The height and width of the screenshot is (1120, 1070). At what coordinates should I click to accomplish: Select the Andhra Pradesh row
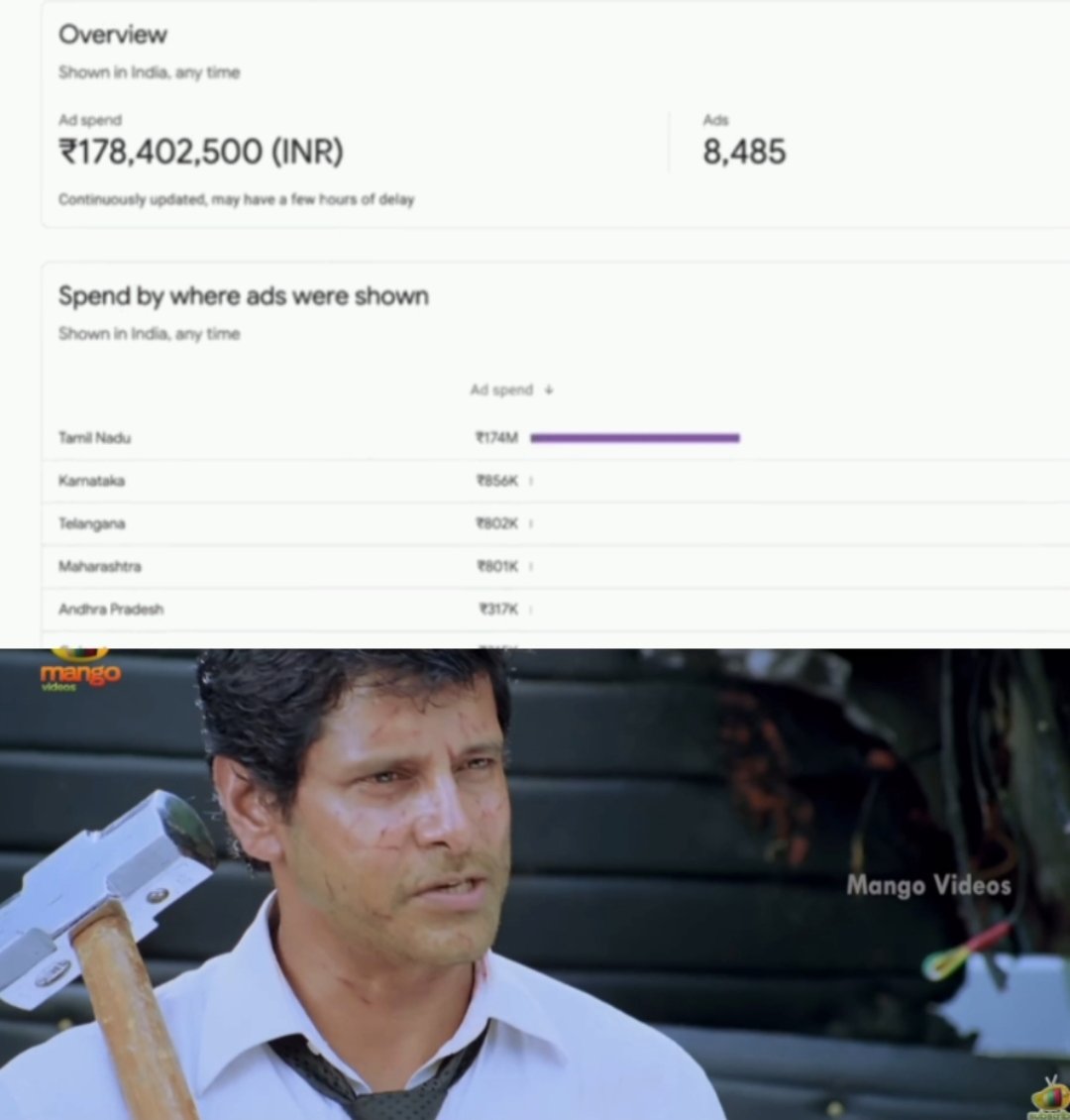click(x=556, y=610)
